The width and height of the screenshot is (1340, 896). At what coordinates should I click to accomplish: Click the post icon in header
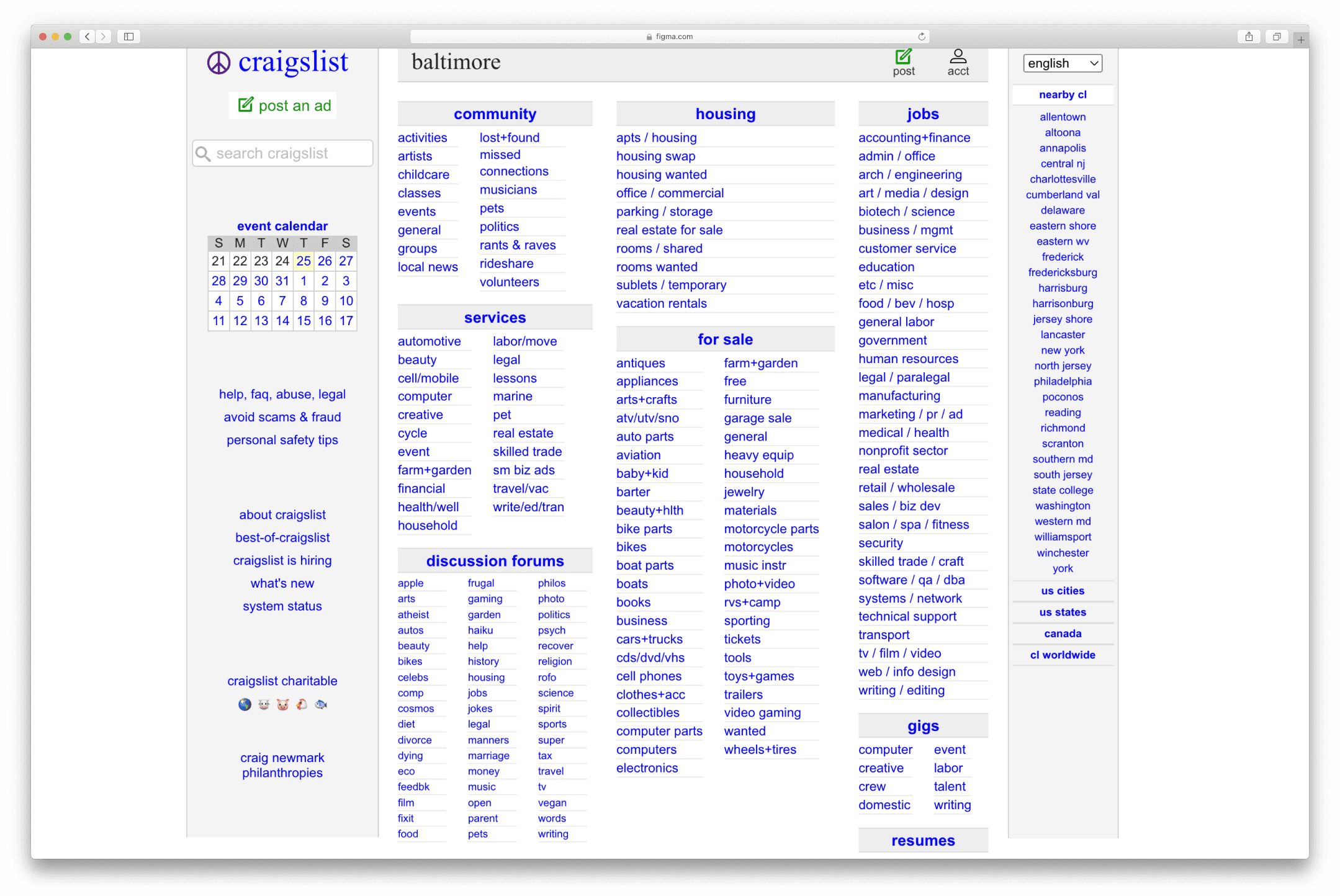point(903,57)
